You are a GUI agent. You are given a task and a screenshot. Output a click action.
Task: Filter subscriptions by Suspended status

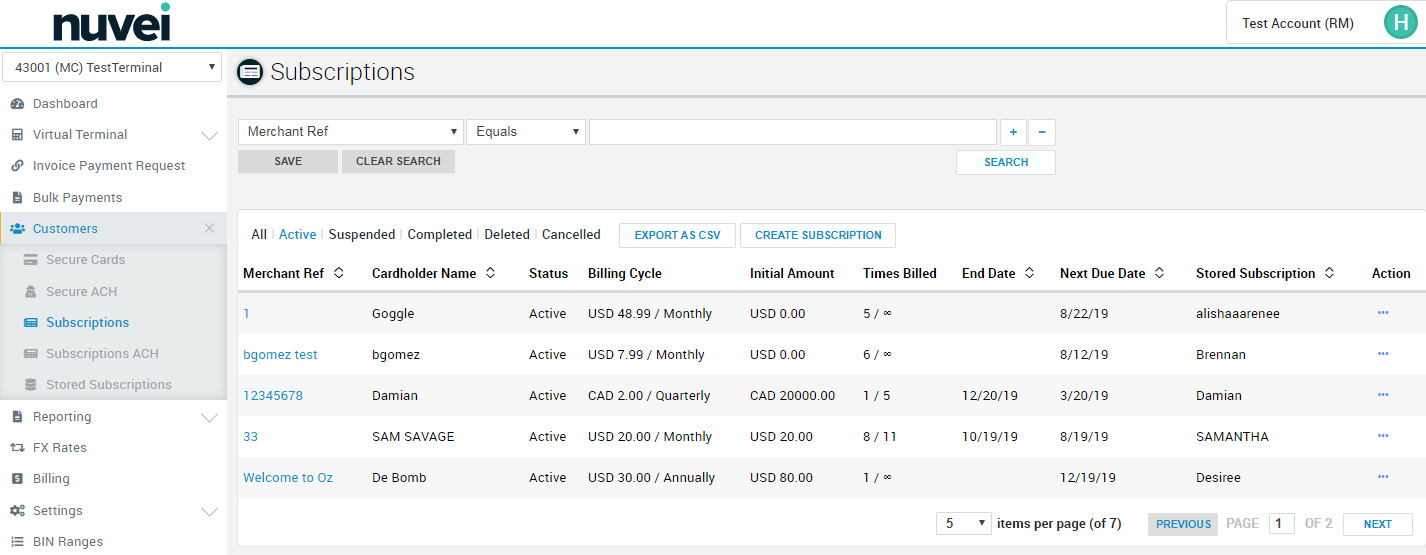click(361, 235)
